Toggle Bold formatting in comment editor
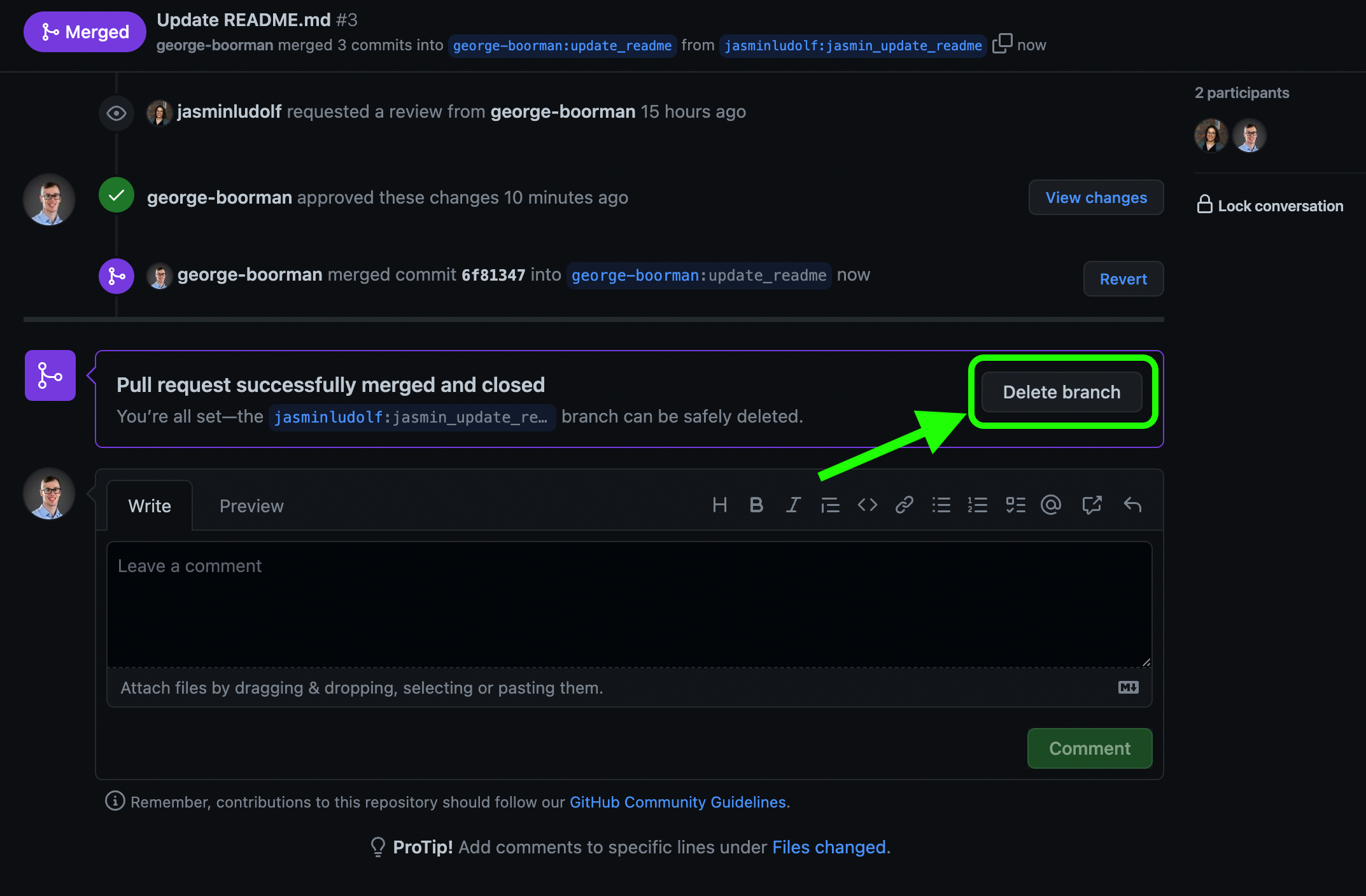The width and height of the screenshot is (1366, 896). (x=756, y=505)
